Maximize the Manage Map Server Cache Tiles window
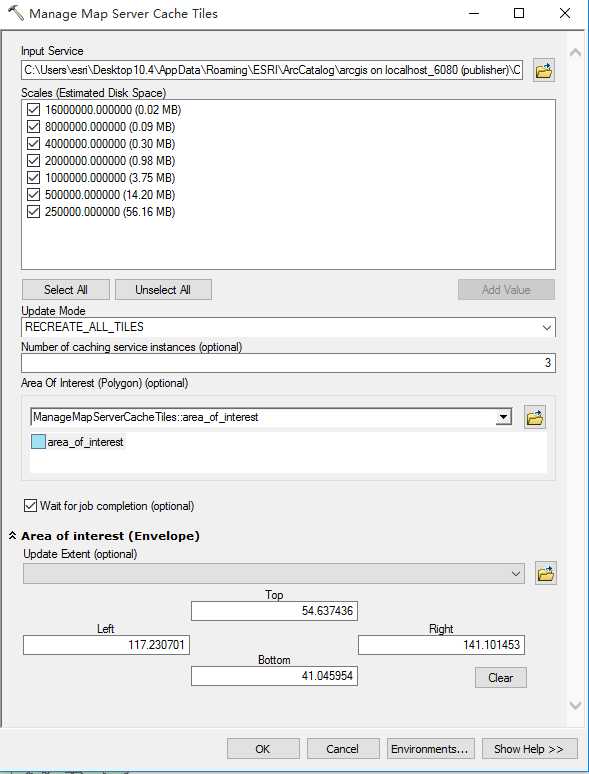 (x=519, y=13)
